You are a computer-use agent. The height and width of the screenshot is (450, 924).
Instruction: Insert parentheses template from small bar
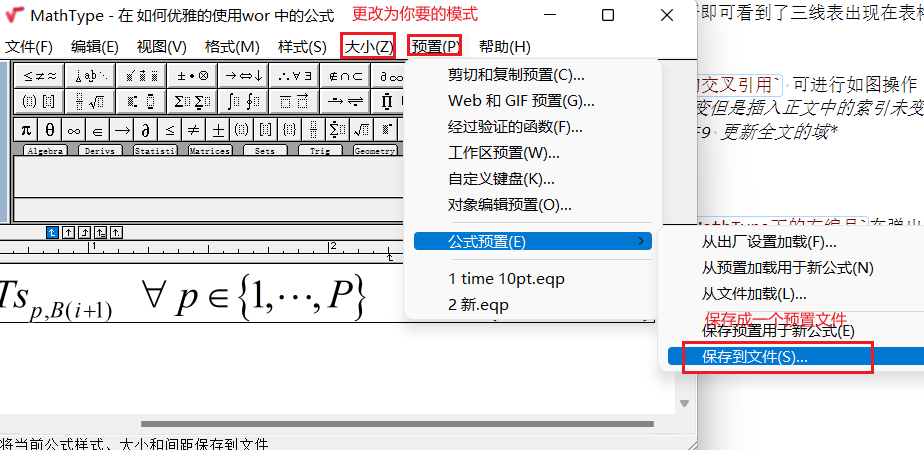(242, 130)
